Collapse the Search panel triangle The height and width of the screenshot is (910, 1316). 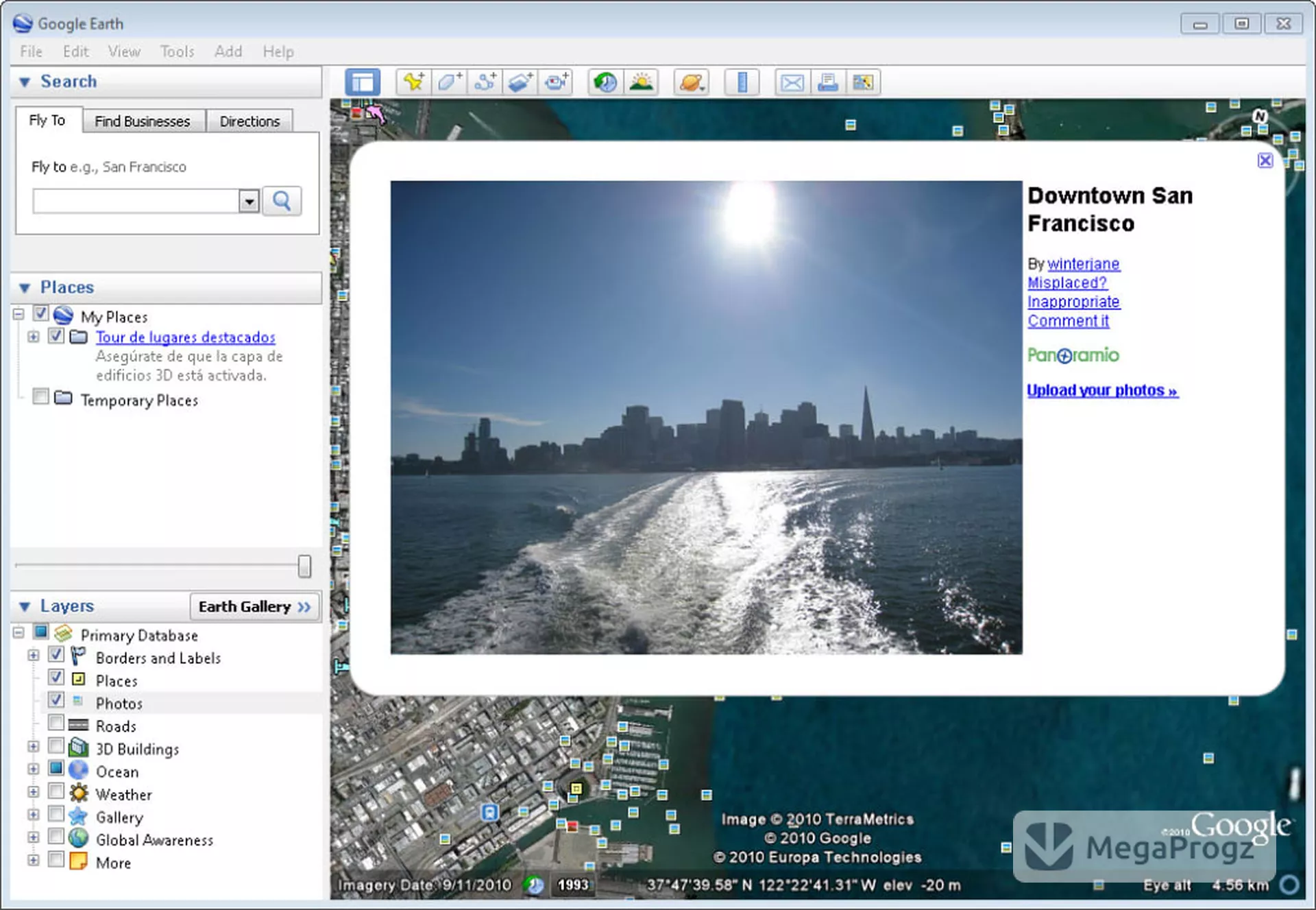point(25,82)
